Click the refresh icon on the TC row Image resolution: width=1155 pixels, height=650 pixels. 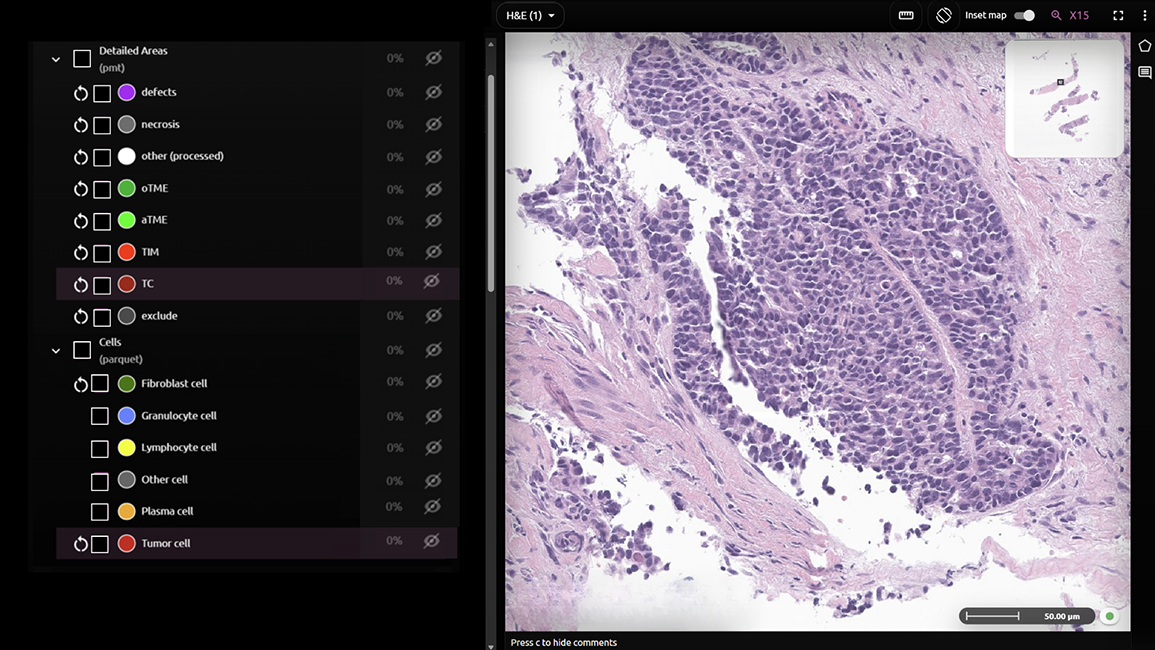(x=81, y=285)
